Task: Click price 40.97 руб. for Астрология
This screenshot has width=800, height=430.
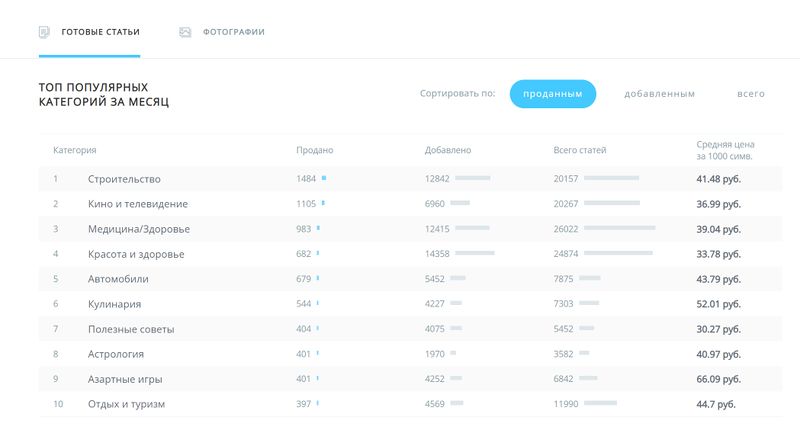Action: coord(718,354)
